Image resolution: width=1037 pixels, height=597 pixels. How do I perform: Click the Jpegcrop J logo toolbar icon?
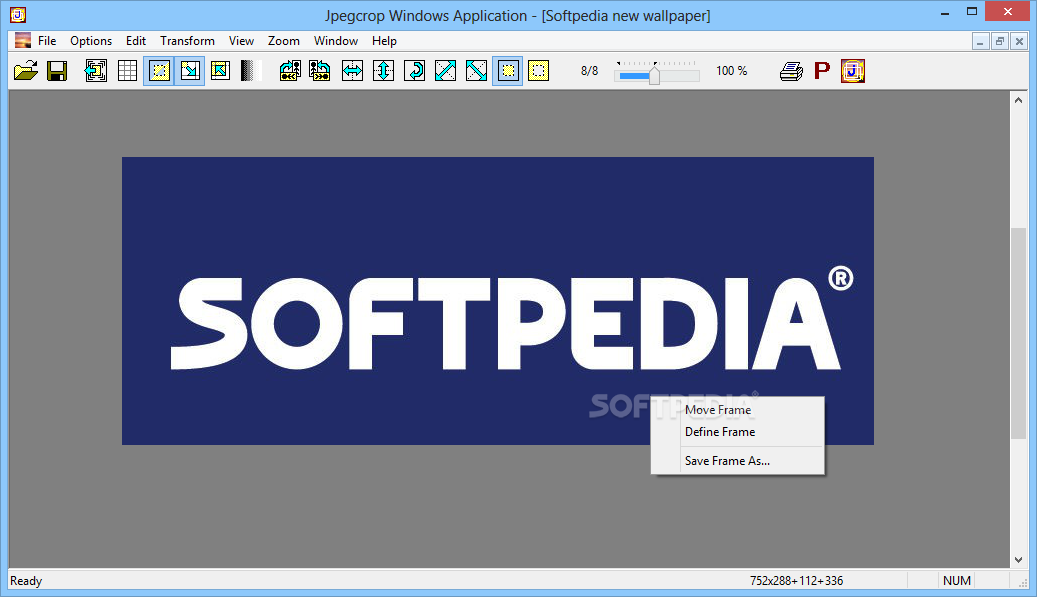click(x=852, y=71)
